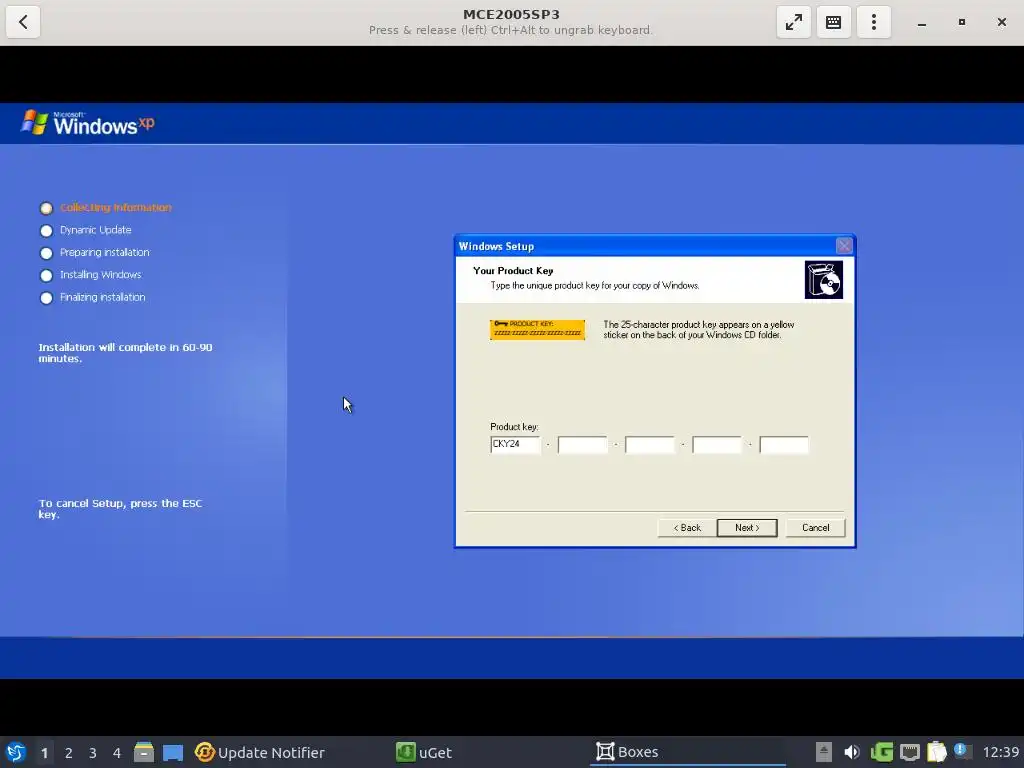The height and width of the screenshot is (768, 1024).
Task: Switch to workspace 4
Action: tap(117, 753)
